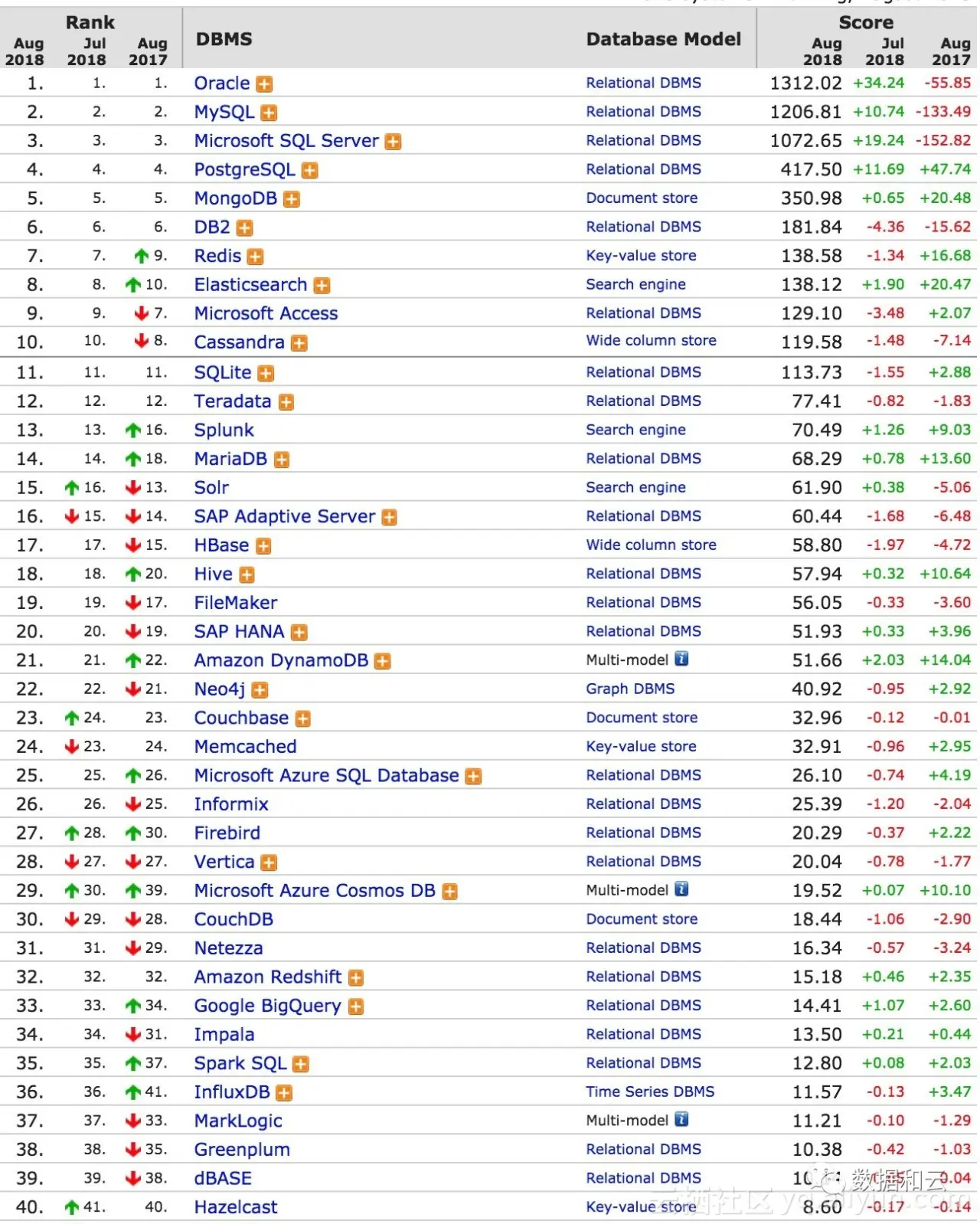Click Document store link in Couchbase row
Screen dimensions: 980x1224
[x=642, y=718]
